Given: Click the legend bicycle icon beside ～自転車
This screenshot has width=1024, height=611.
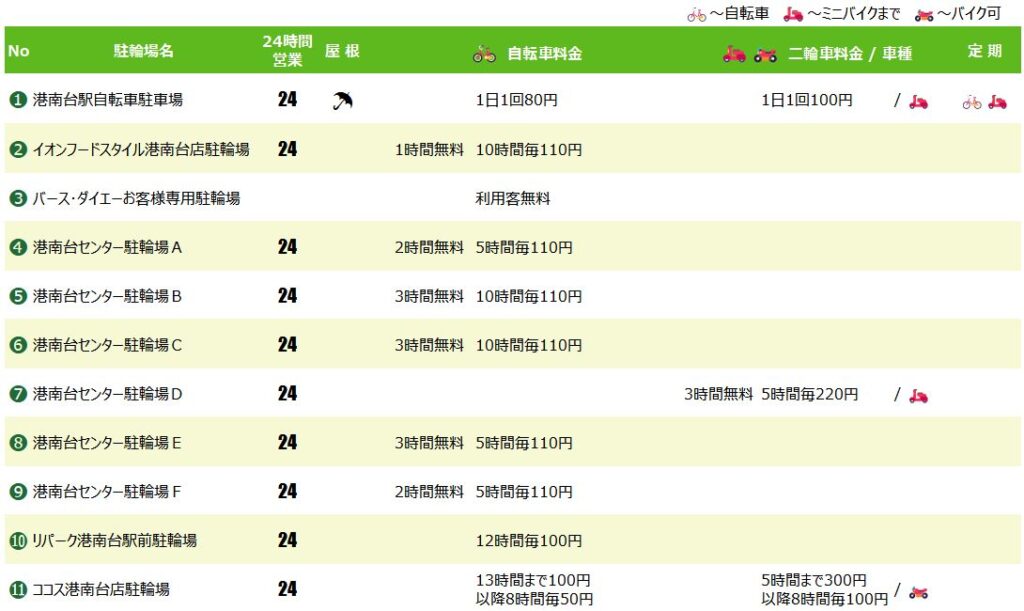Looking at the screenshot, I should [697, 14].
